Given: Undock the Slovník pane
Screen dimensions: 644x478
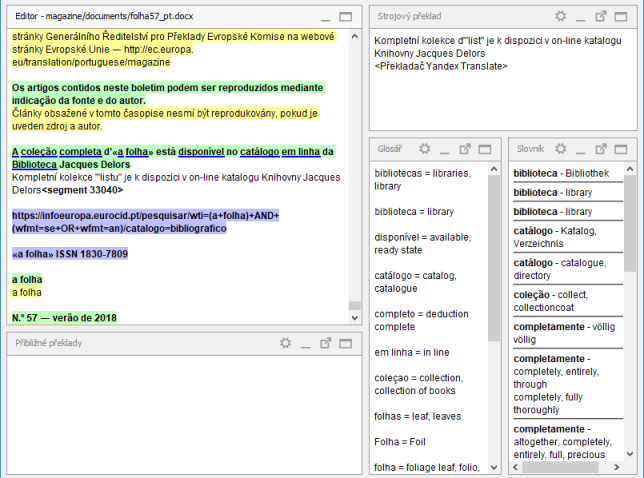Looking at the screenshot, I should tap(601, 149).
